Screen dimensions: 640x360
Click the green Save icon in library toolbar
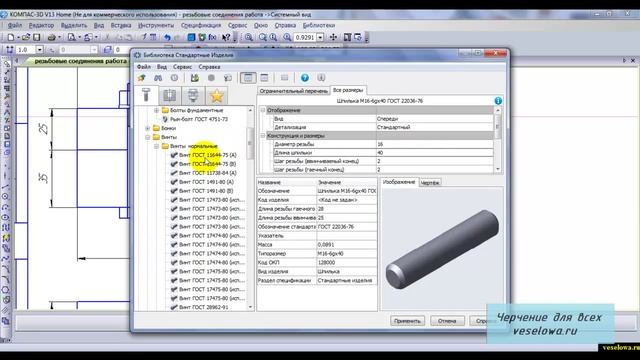195,78
